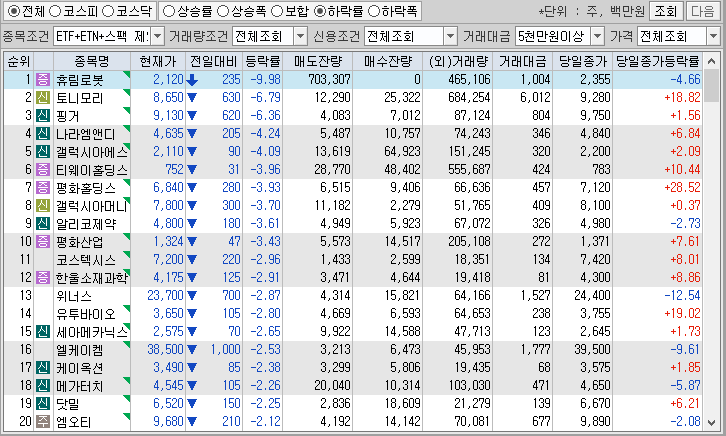Image resolution: width=726 pixels, height=436 pixels.
Task: Click the +28.52 value in 평화홀딩스 row
Action: (682, 188)
